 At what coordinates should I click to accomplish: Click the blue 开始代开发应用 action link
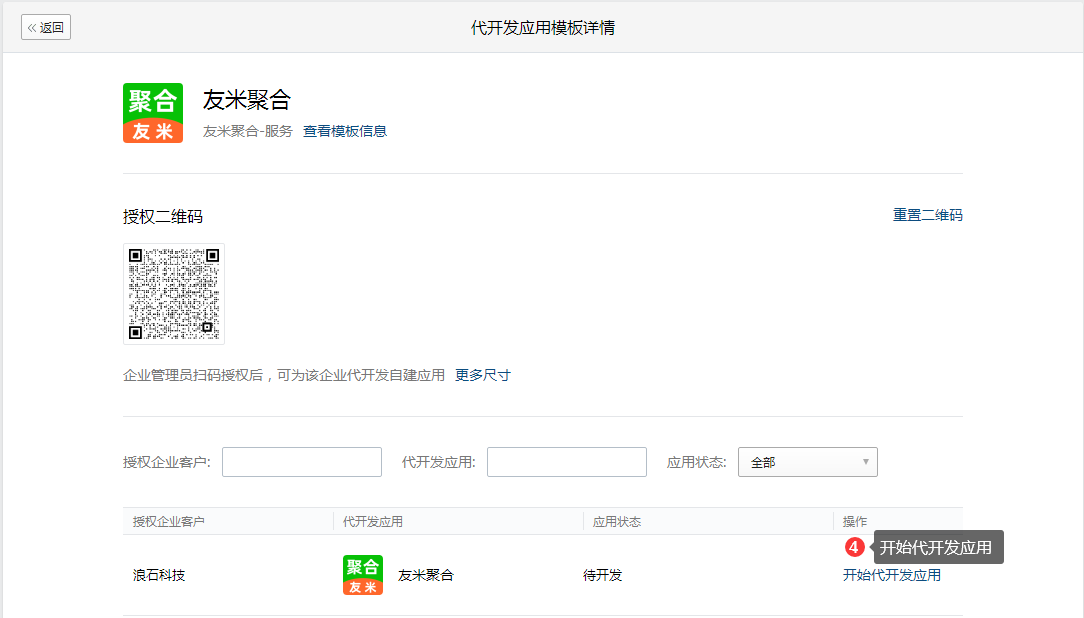coord(891,575)
